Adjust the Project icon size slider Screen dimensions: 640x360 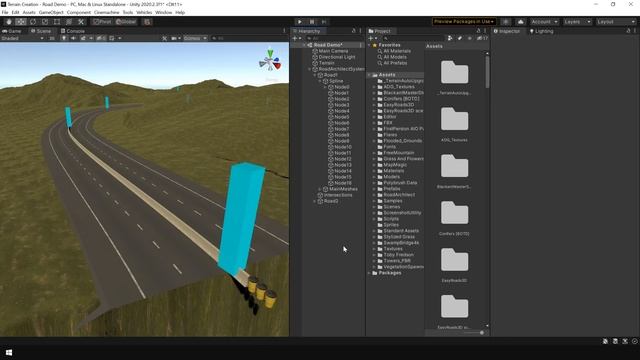pos(482,333)
